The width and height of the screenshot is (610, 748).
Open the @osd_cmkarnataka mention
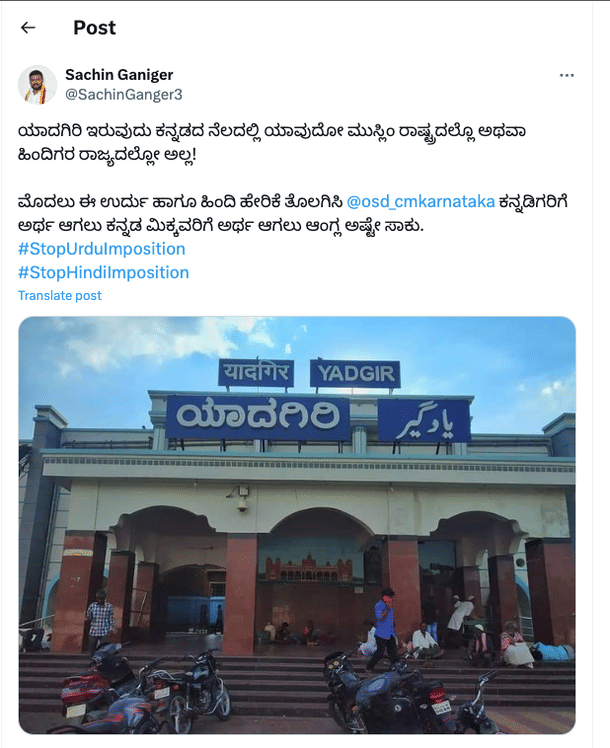coord(421,202)
